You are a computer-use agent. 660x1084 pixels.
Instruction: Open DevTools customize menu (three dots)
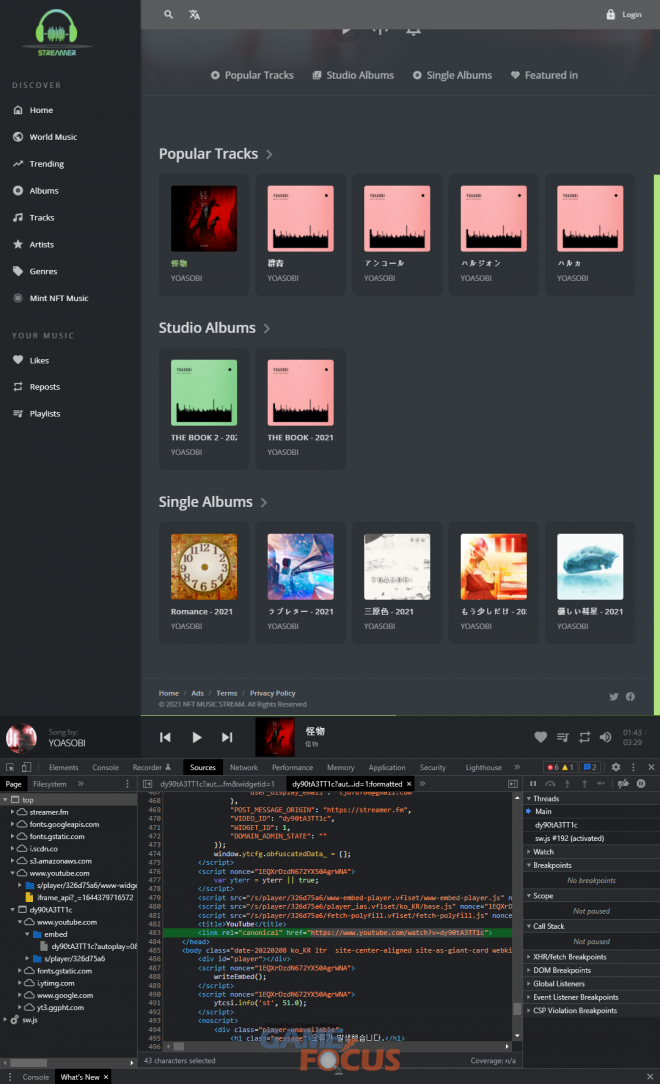click(x=633, y=767)
